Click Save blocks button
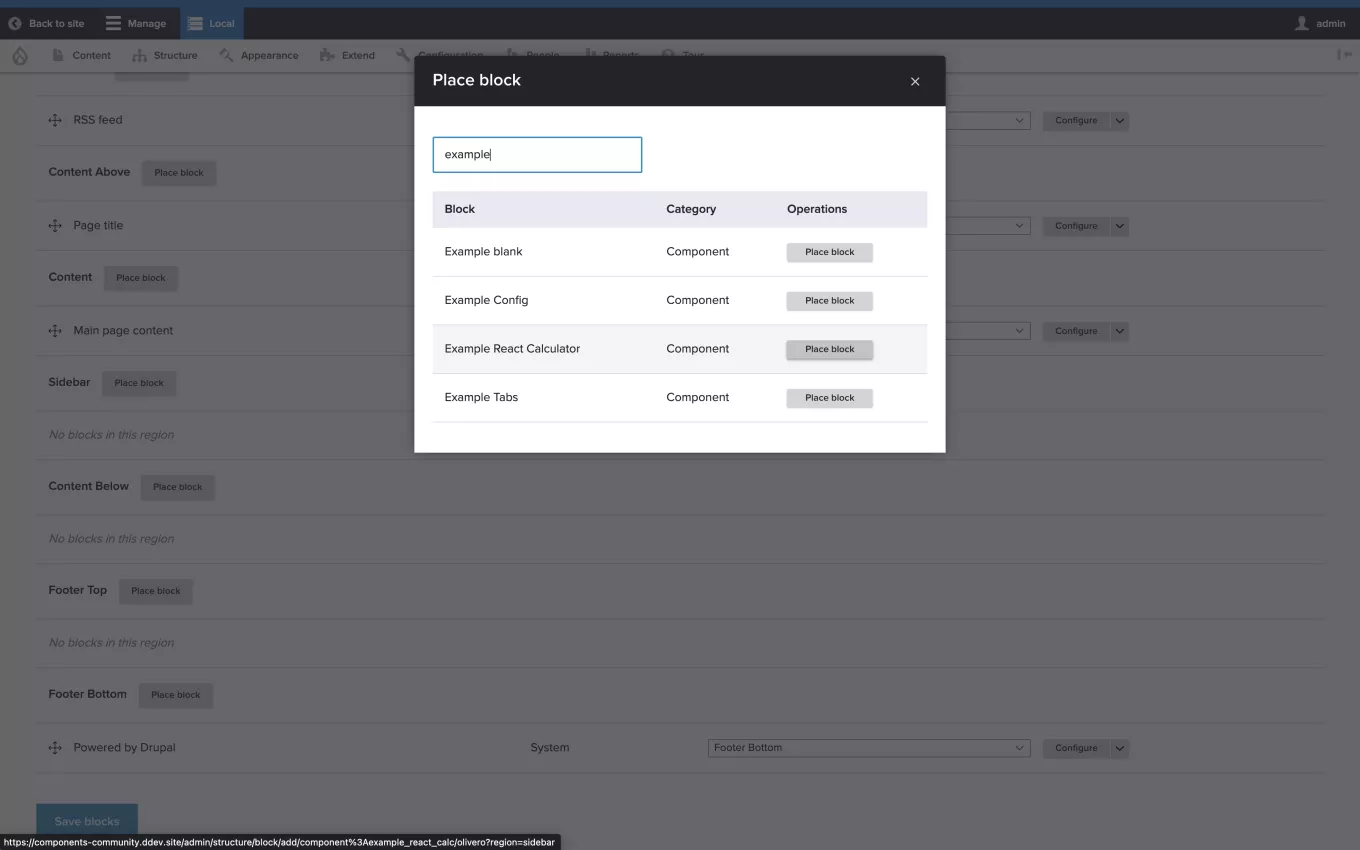Image resolution: width=1360 pixels, height=850 pixels. (87, 821)
